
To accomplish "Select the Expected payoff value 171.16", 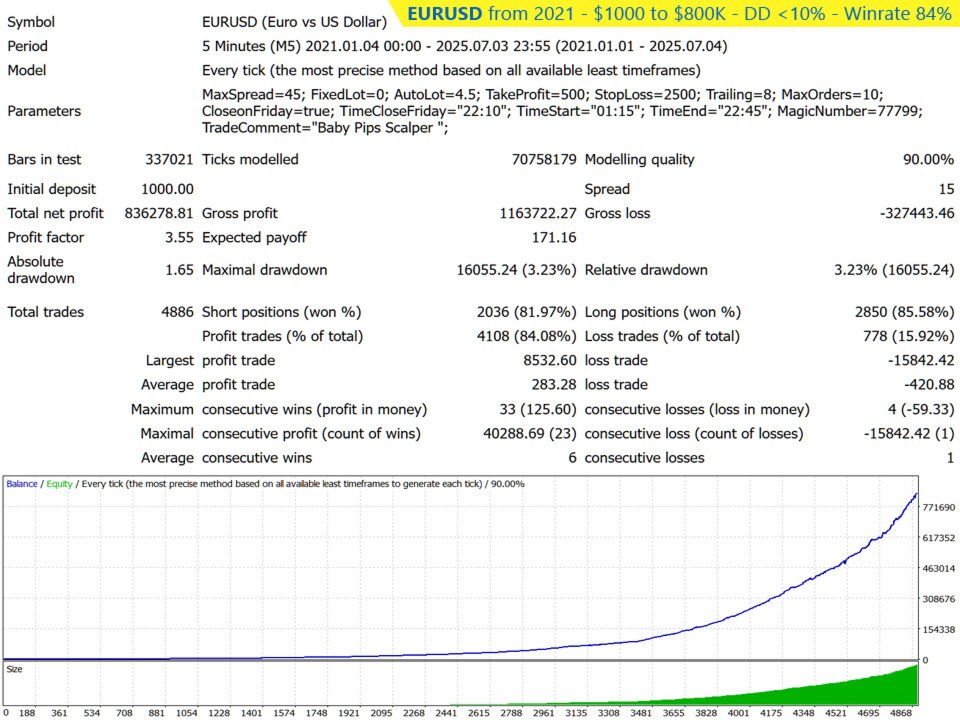I will [554, 238].
